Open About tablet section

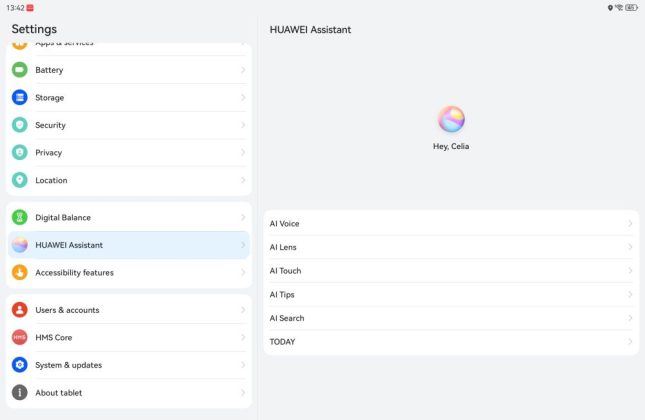[128, 393]
